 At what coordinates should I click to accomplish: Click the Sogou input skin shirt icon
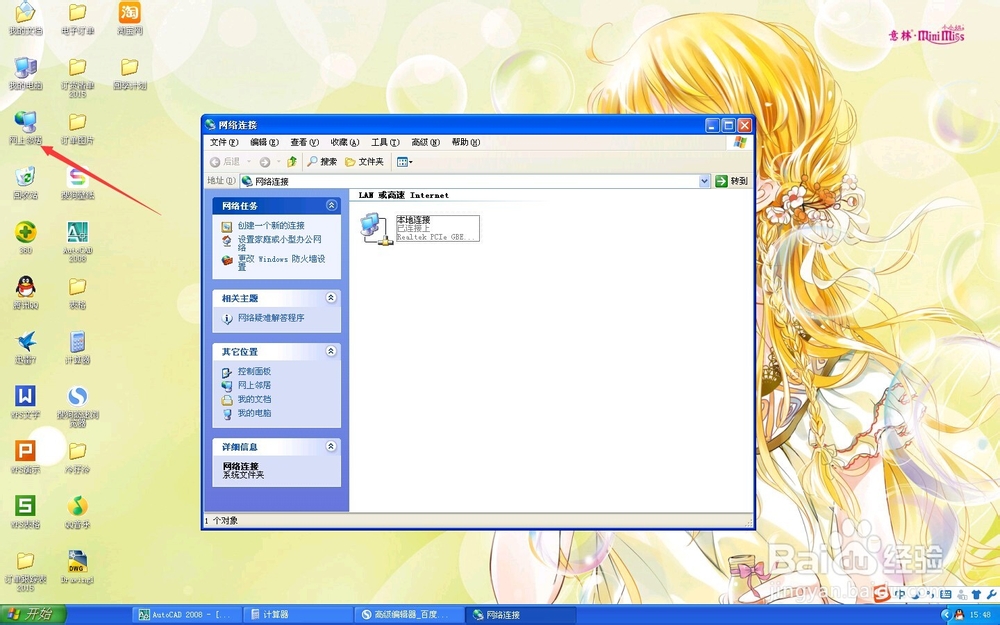click(x=976, y=594)
